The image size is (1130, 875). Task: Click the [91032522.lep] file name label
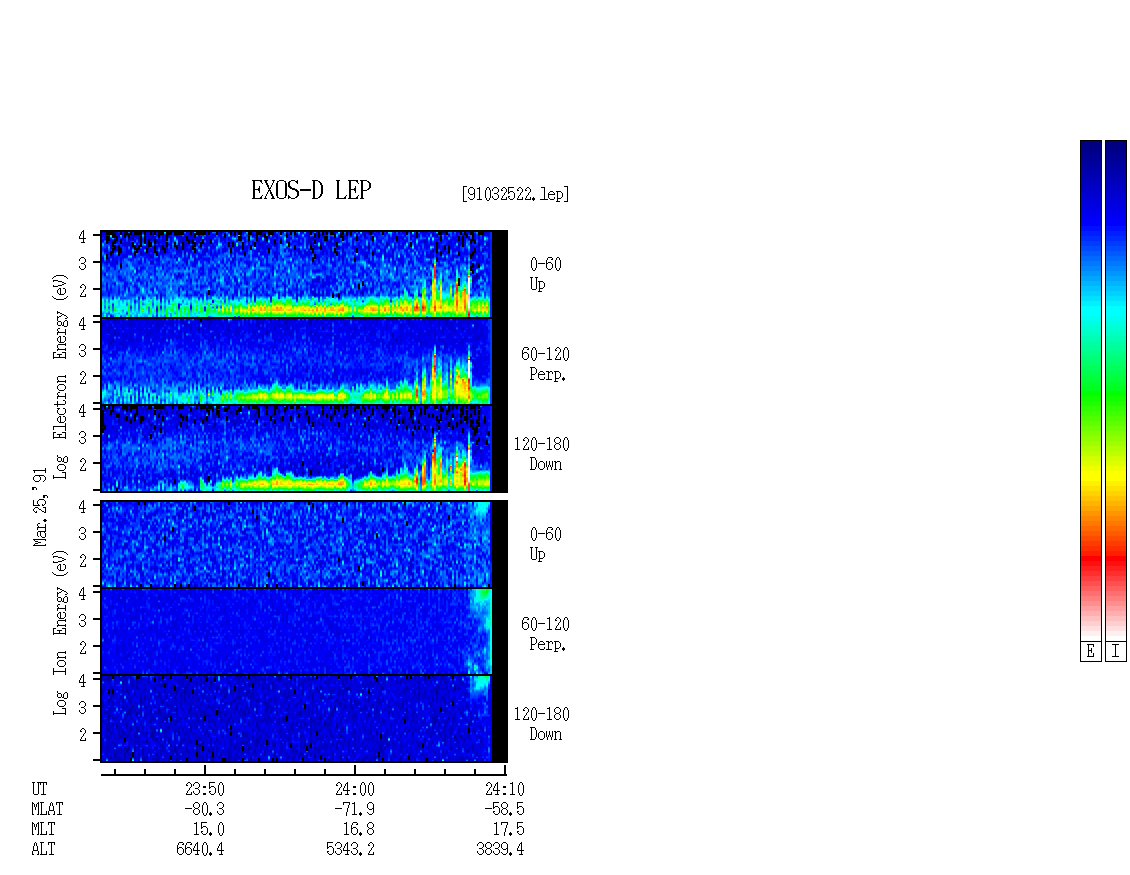click(515, 194)
